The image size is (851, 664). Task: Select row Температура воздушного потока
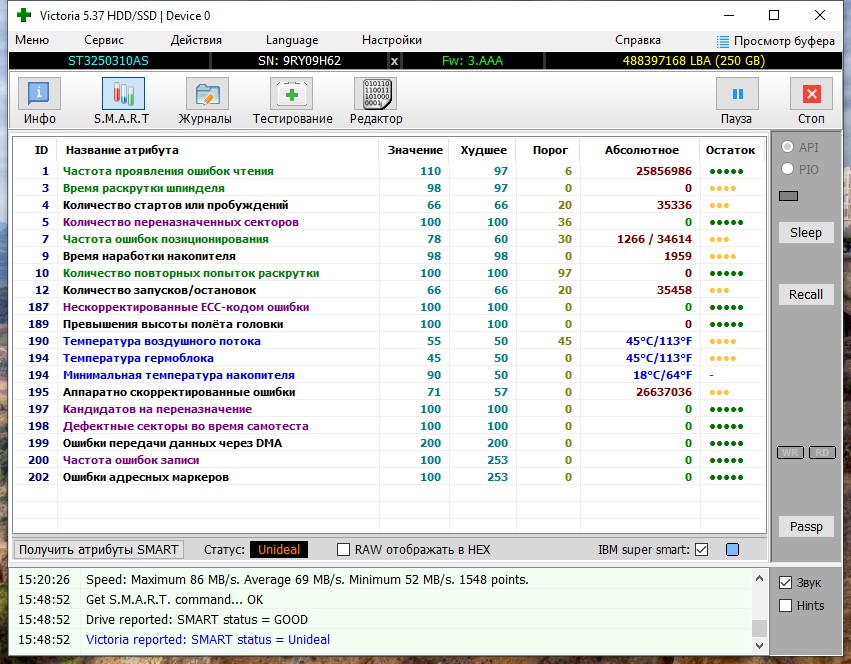tap(389, 341)
